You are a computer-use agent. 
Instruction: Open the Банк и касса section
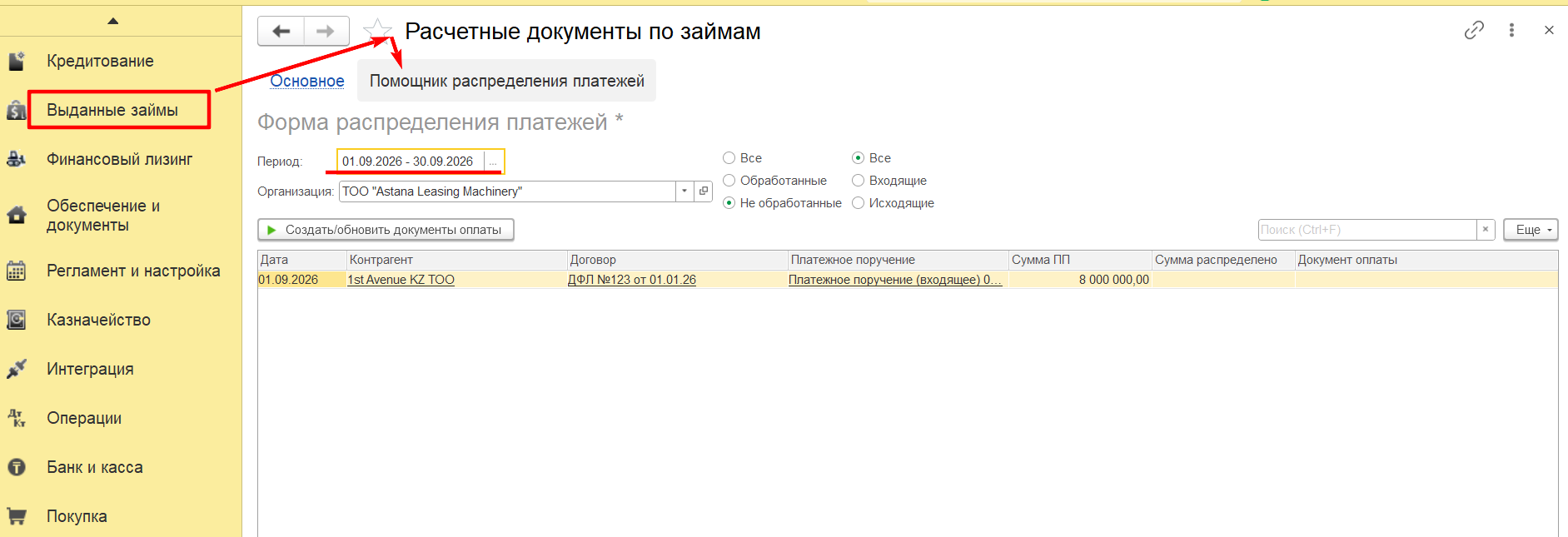(95, 467)
